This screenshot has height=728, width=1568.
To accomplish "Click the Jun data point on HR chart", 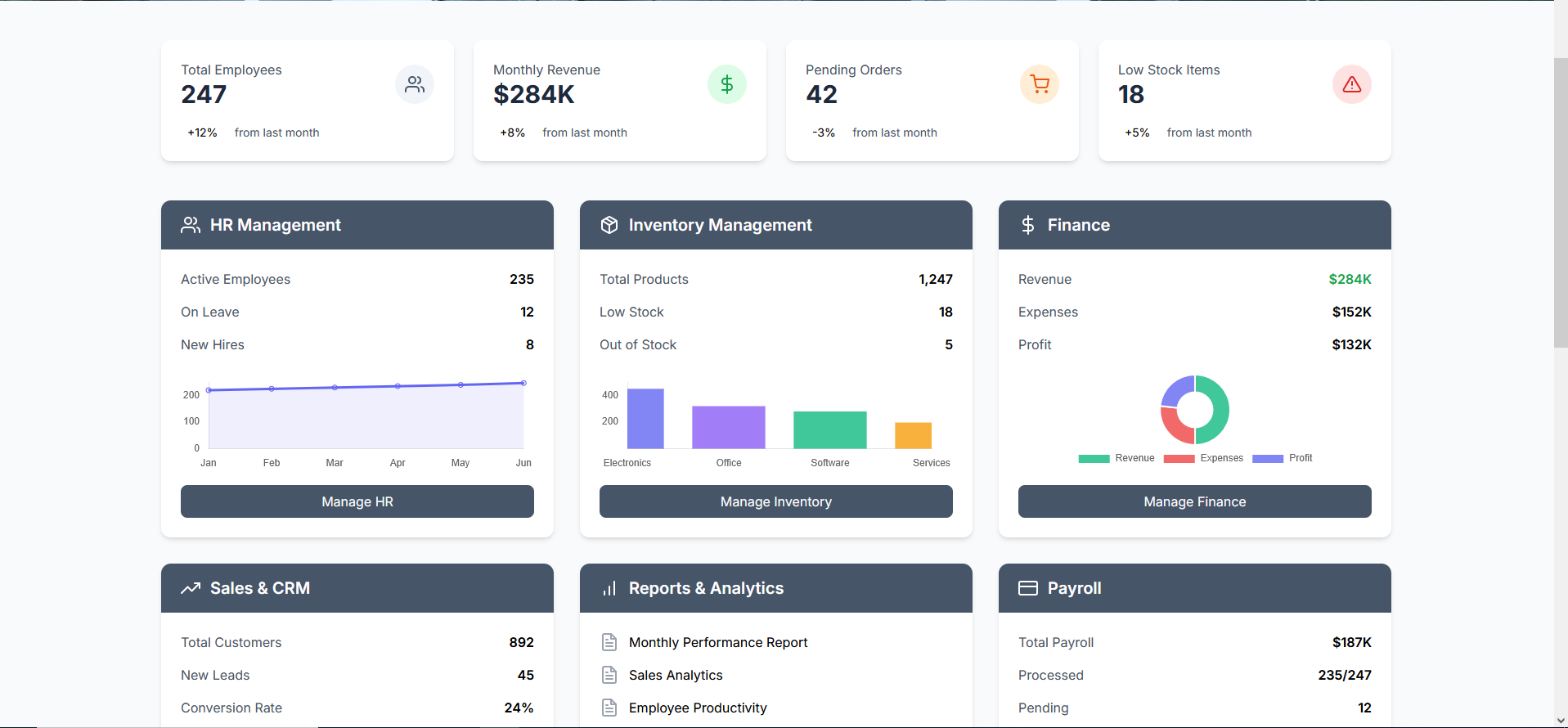I will [x=523, y=383].
